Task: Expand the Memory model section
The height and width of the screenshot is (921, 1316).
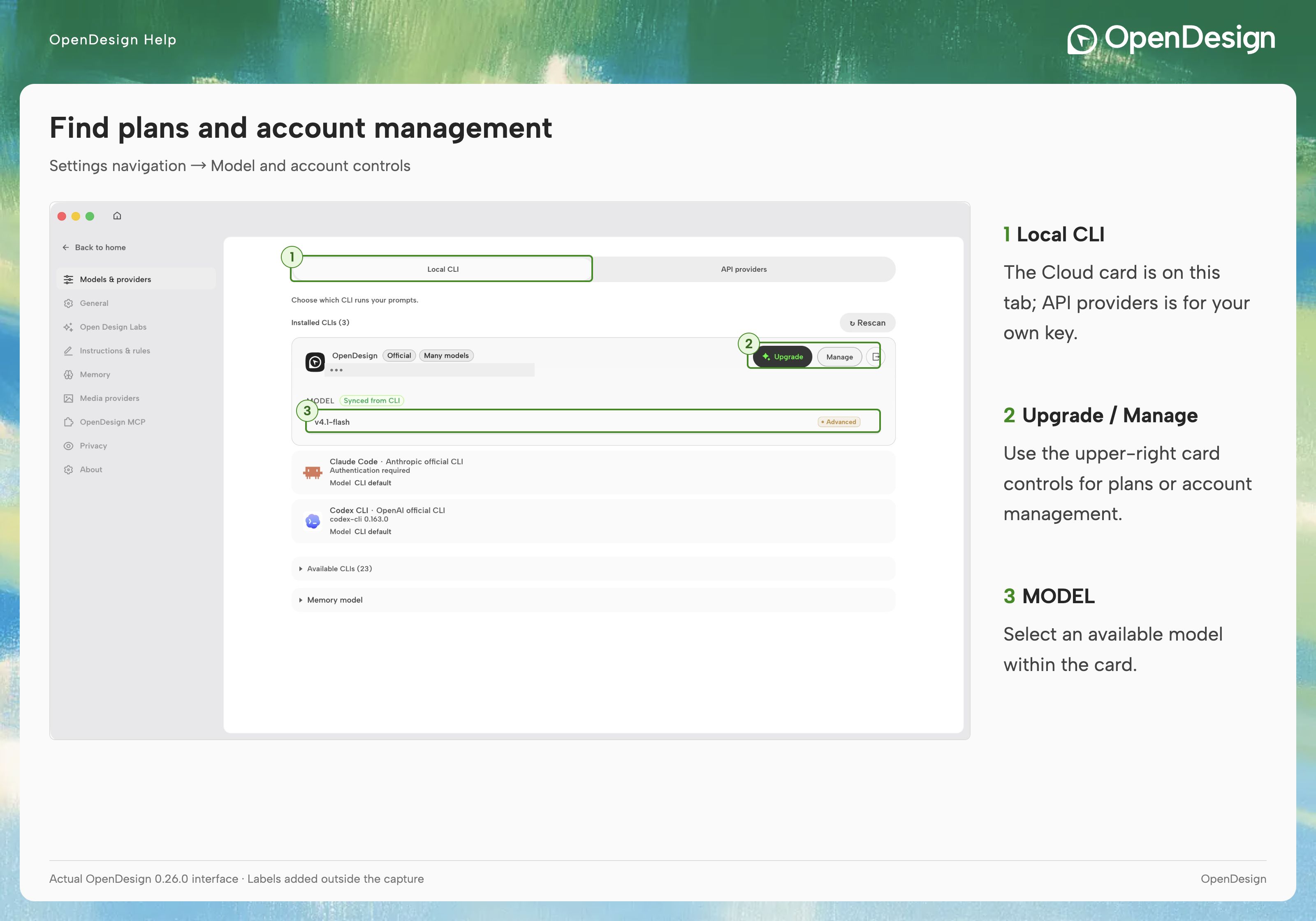Action: point(593,600)
